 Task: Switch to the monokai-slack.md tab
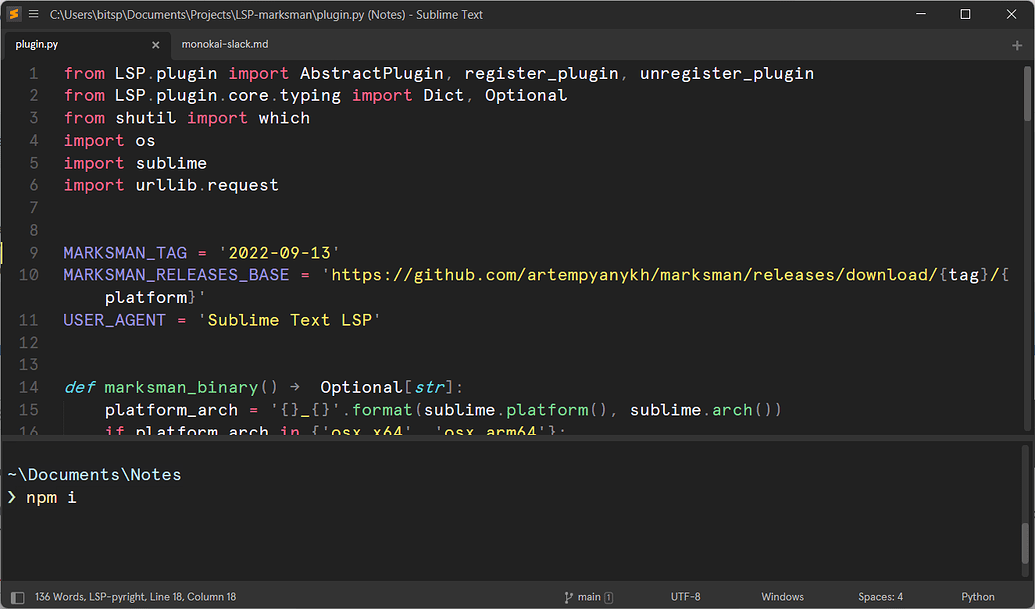(224, 44)
